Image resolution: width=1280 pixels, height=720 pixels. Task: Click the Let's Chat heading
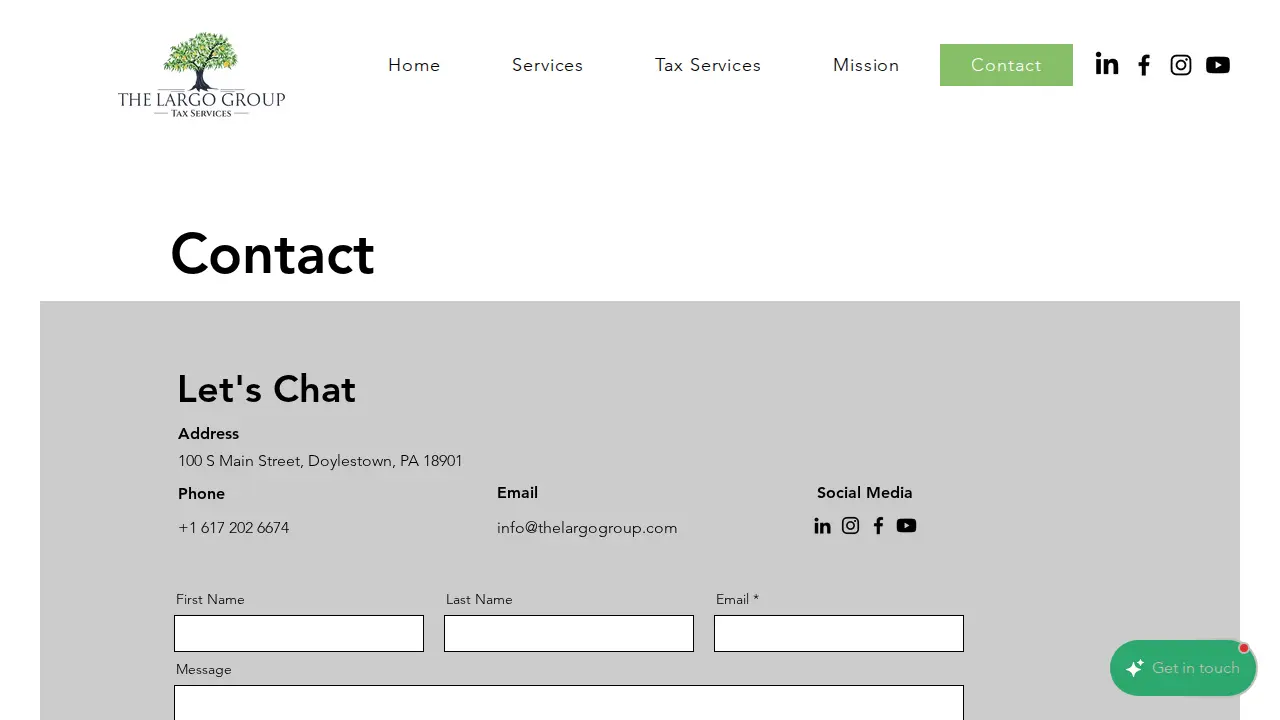tap(266, 390)
